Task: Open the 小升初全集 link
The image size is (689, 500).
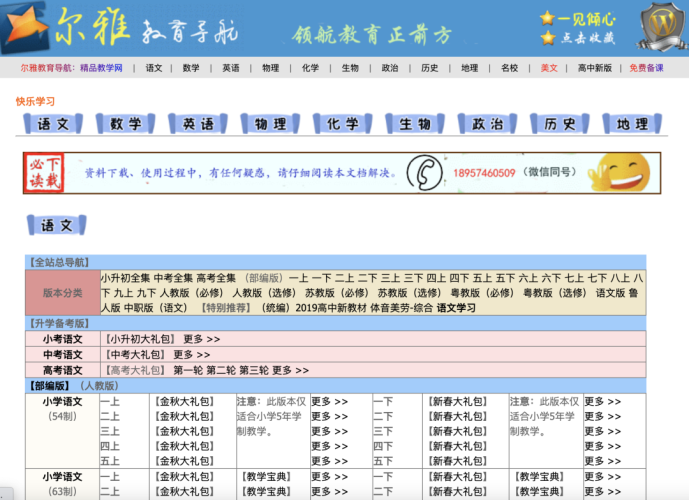Action: coord(125,277)
